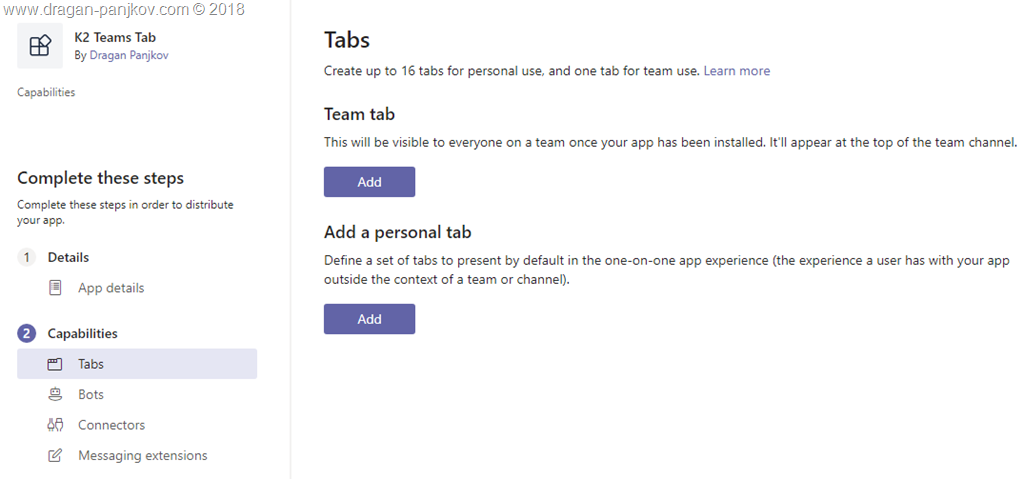
Task: Click the step 2 number circle
Action: tap(27, 334)
